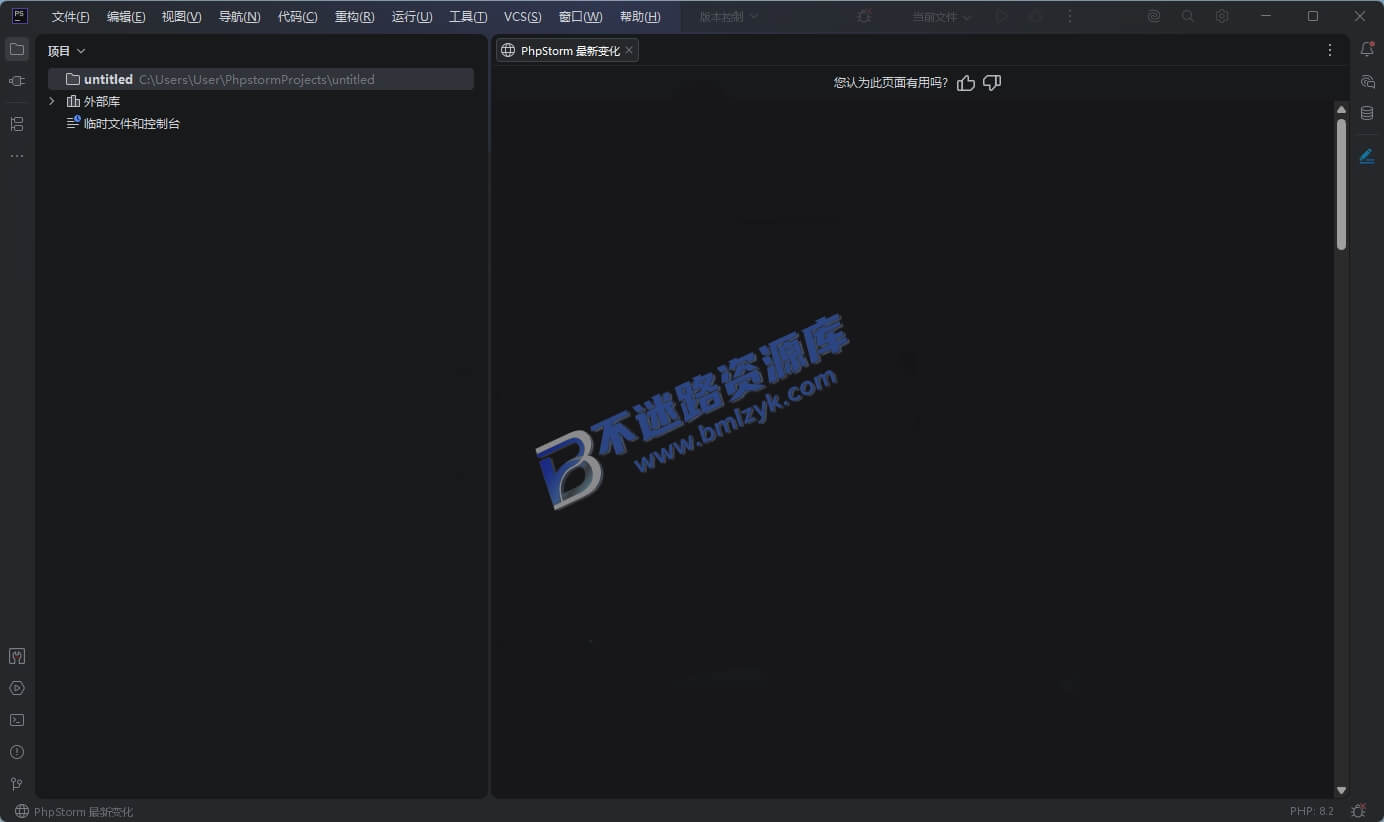The width and height of the screenshot is (1384, 822).
Task: Click the thumbs down feedback icon
Action: (x=992, y=83)
